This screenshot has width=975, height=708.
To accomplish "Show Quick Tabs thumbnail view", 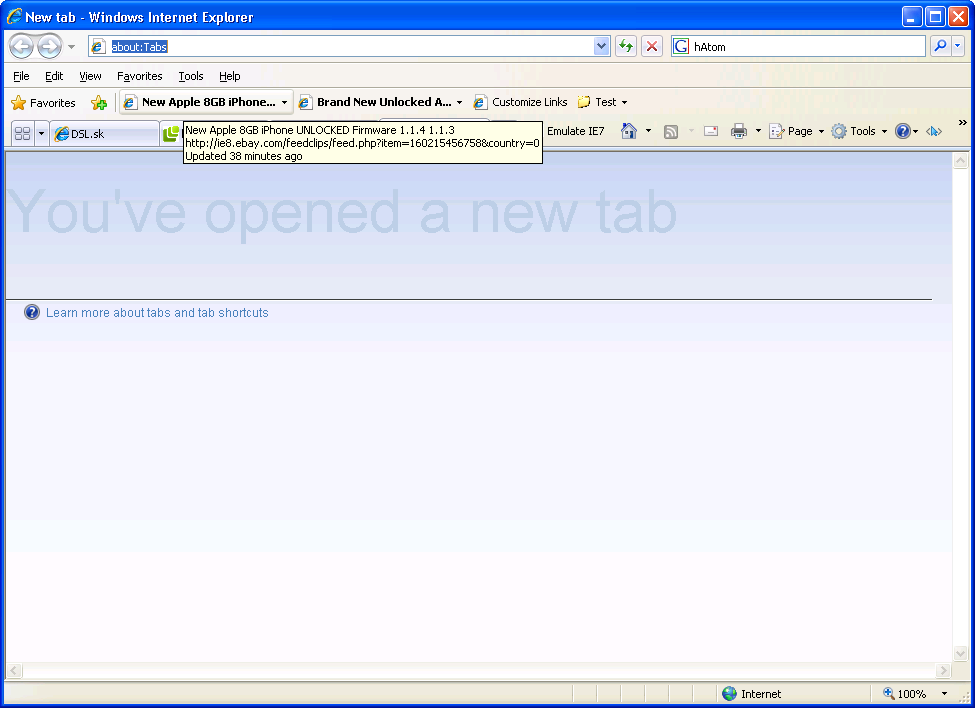I will coord(22,134).
